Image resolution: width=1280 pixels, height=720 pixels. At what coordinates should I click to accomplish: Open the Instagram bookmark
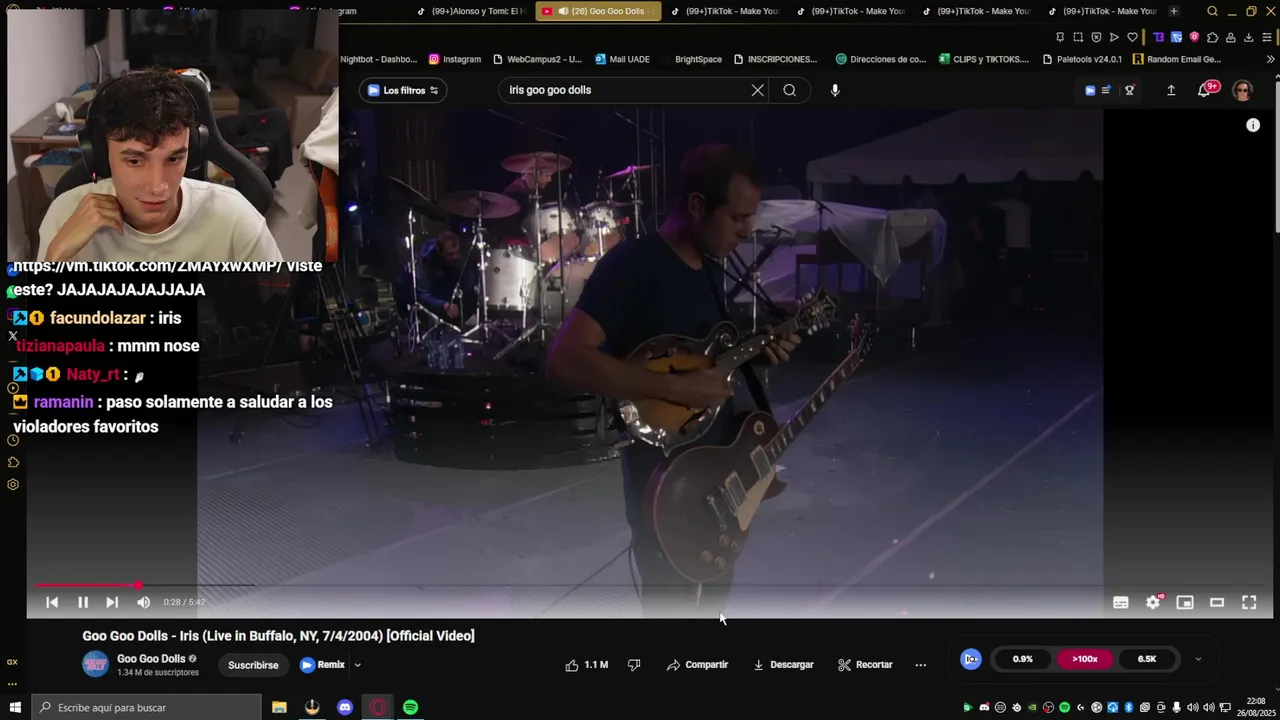pyautogui.click(x=455, y=59)
